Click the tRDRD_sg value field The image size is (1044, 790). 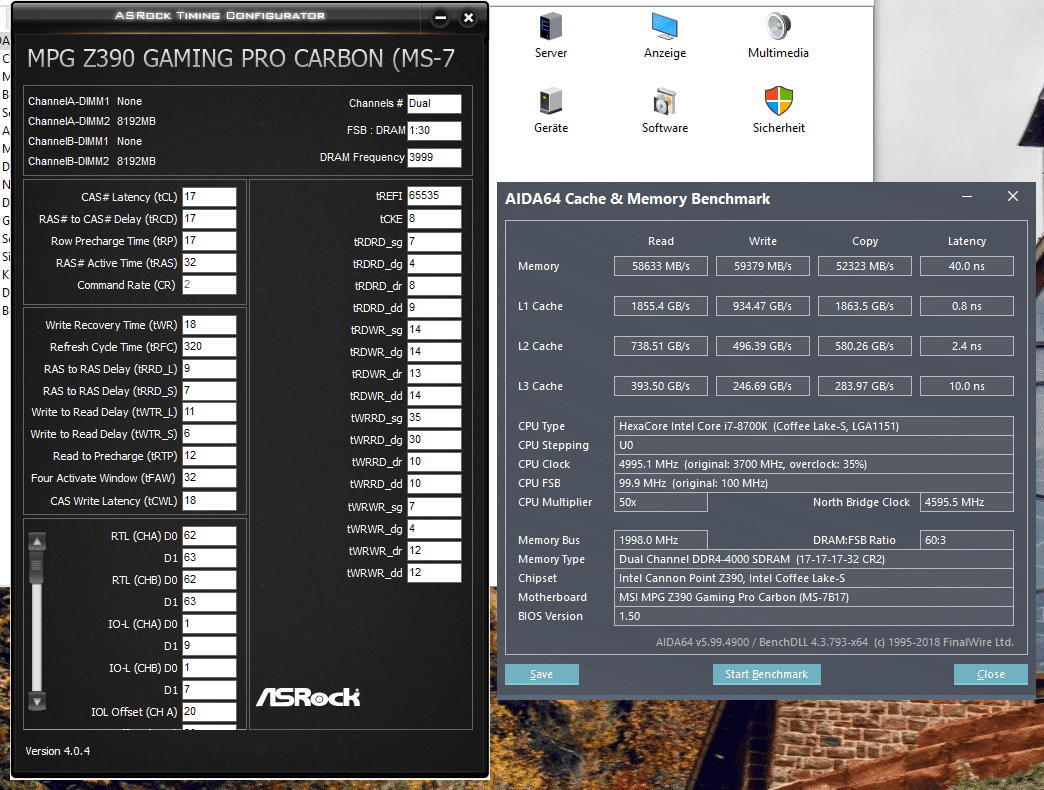click(434, 242)
